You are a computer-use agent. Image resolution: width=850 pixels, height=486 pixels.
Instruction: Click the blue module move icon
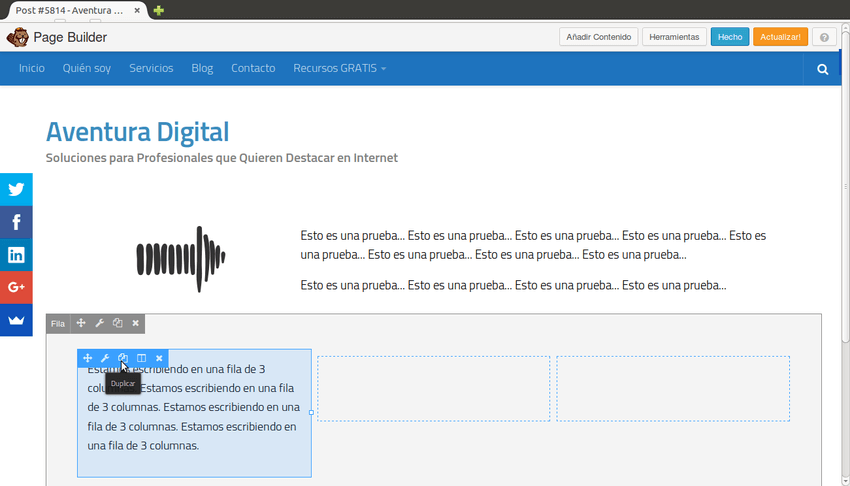87,358
